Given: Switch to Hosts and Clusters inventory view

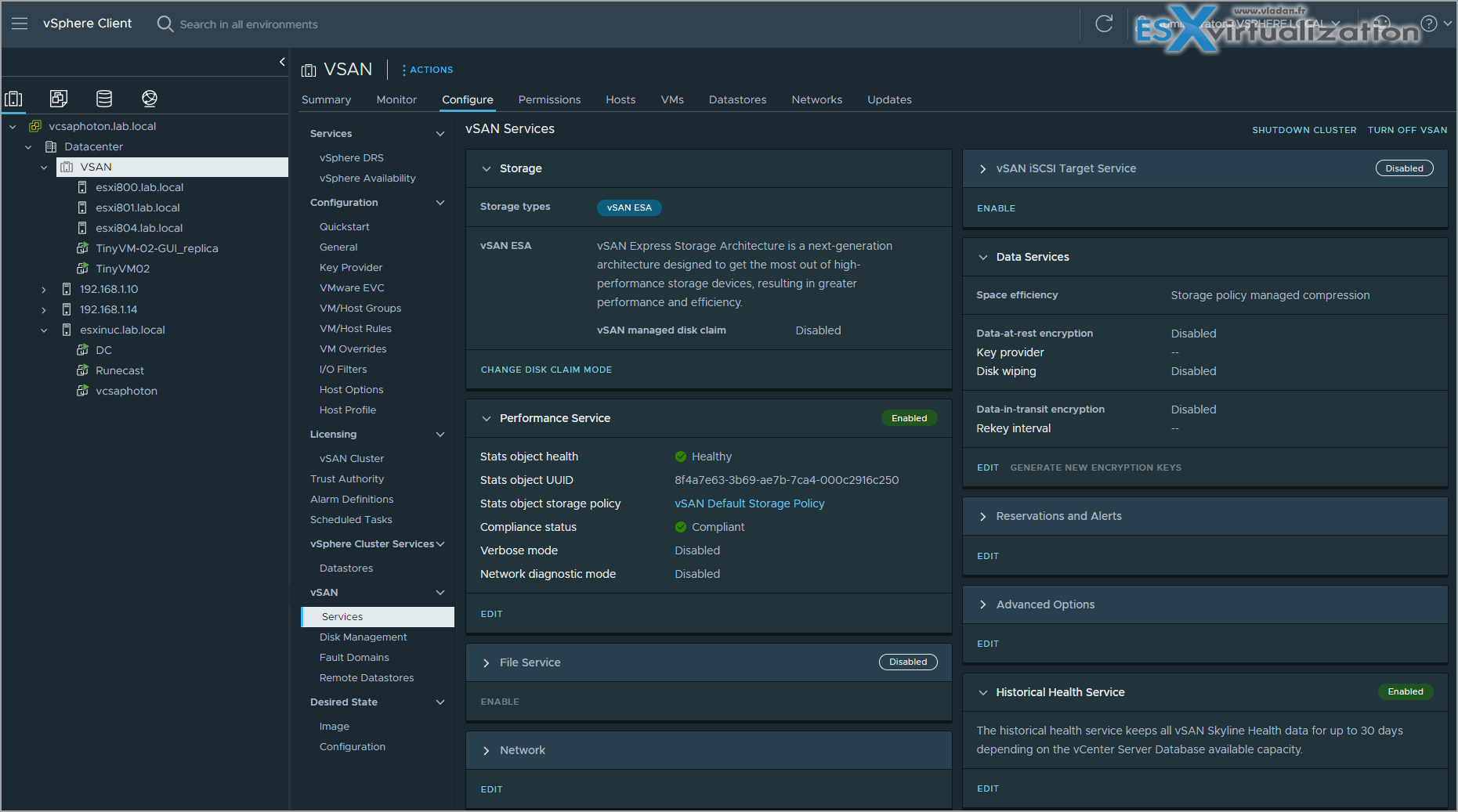Looking at the screenshot, I should 13,98.
